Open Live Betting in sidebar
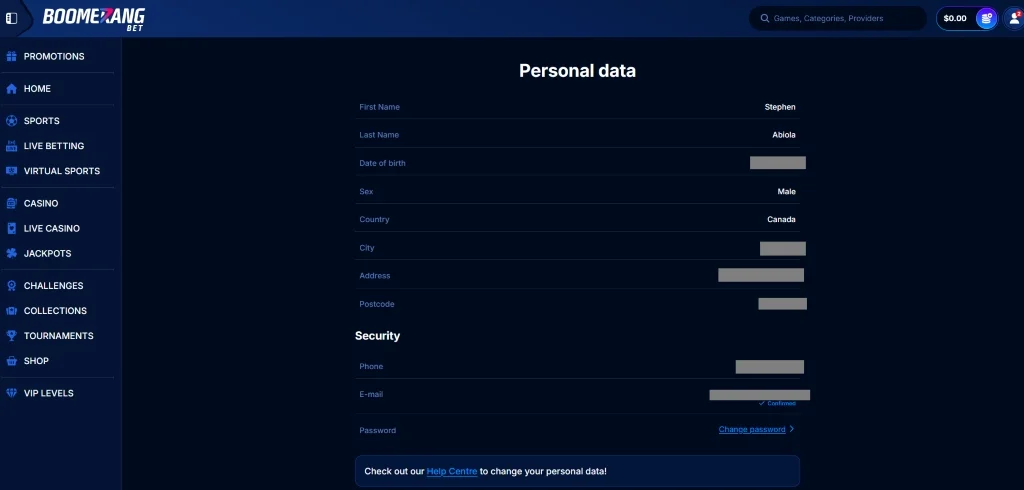This screenshot has height=490, width=1024. [54, 146]
